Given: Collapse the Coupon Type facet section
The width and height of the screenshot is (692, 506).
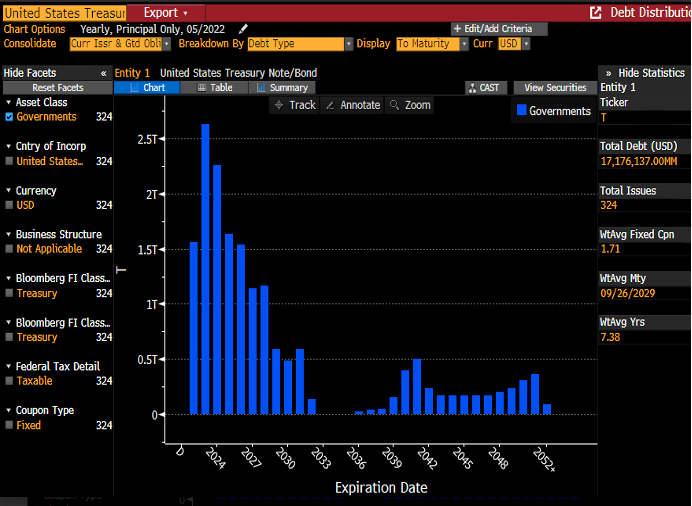Looking at the screenshot, I should pos(9,410).
